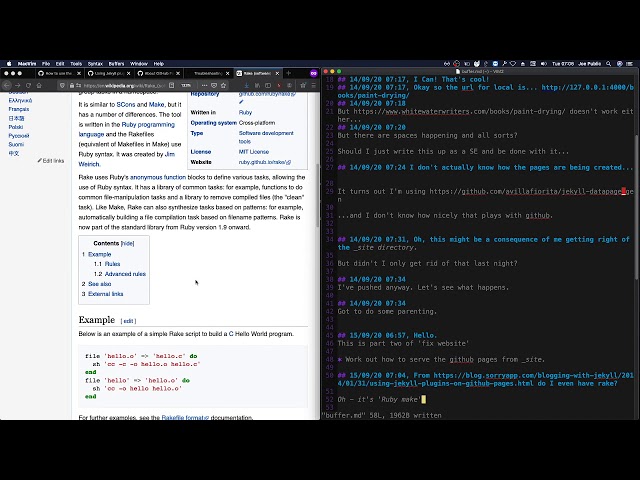Open the Firefox hamburger menu

coord(313,85)
